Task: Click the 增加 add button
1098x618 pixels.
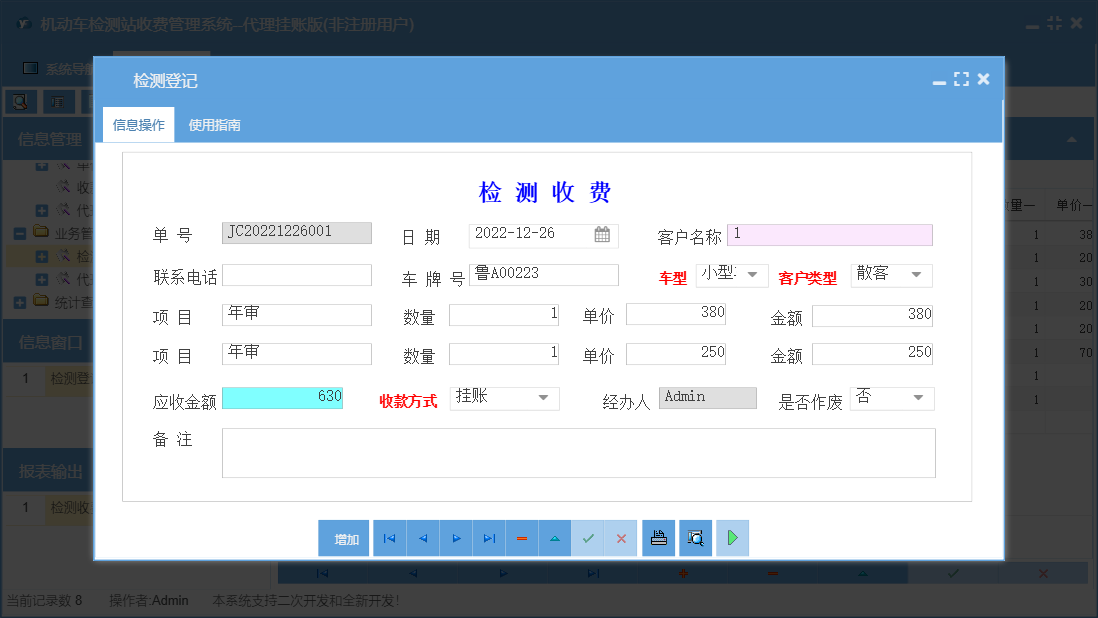Action: tap(343, 538)
